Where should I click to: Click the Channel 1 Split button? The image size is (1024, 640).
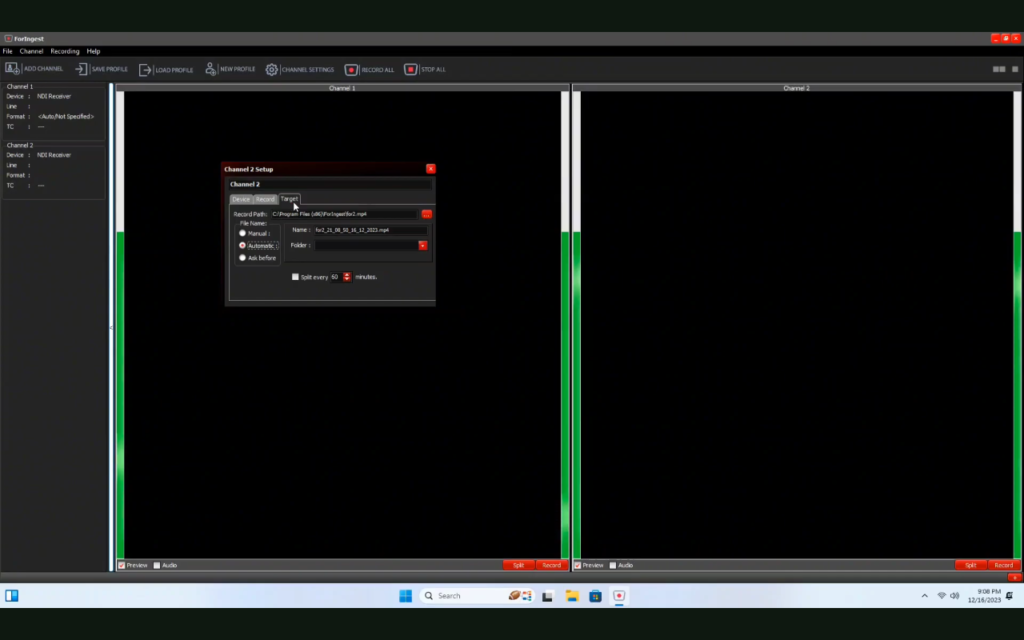(518, 565)
